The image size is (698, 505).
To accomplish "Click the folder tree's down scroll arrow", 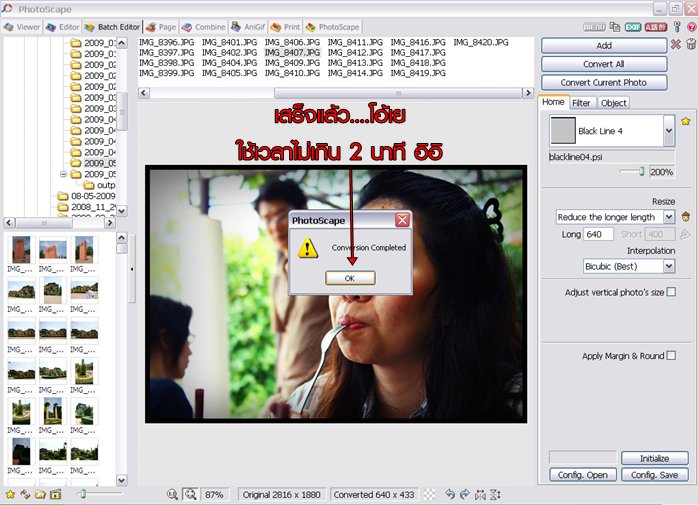I will coord(122,210).
